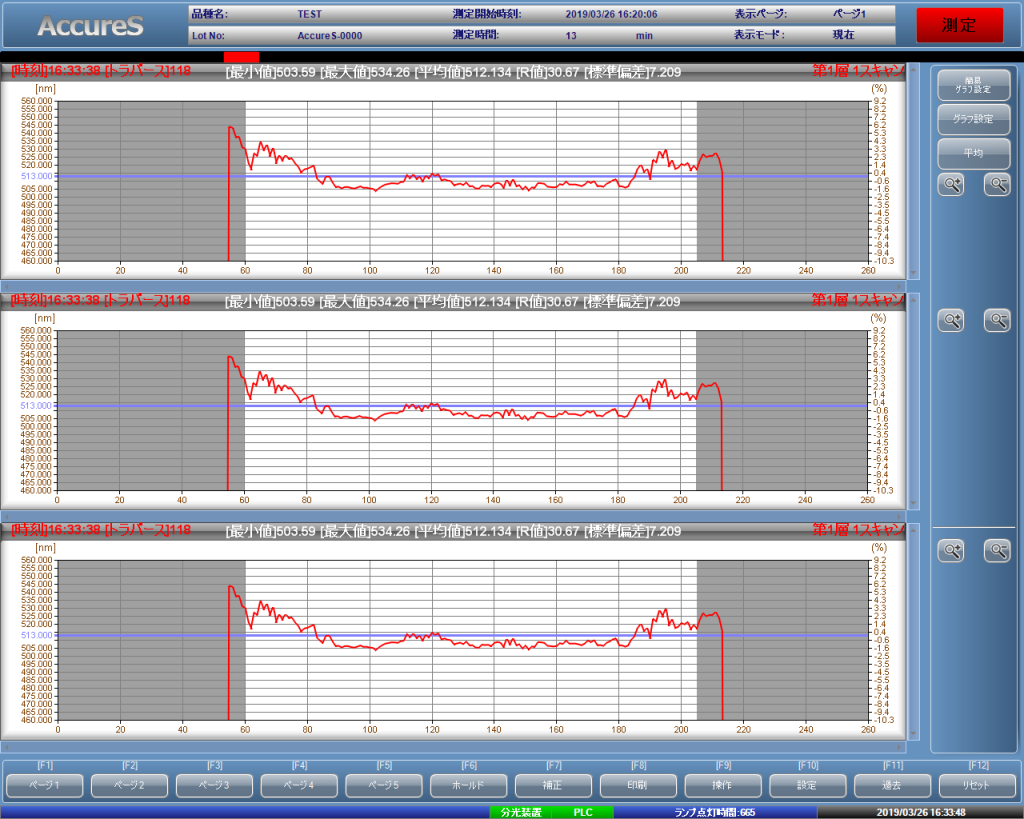Click the 測定時間 value 13
1024x819 pixels.
click(571, 36)
